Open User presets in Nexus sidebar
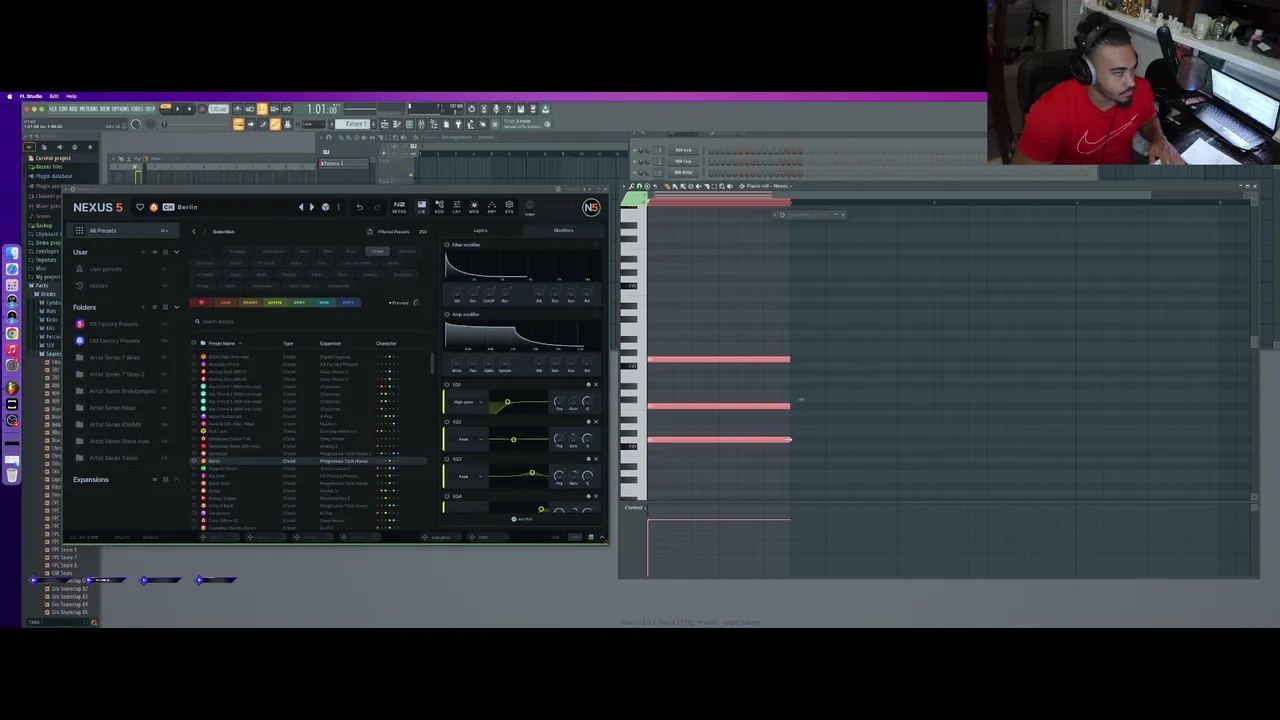The image size is (1280, 720). (x=105, y=269)
